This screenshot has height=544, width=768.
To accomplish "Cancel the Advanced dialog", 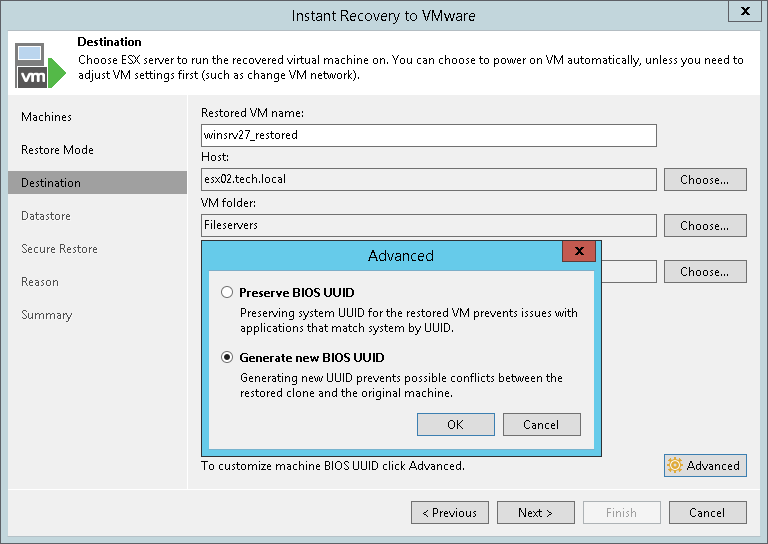I will [541, 424].
